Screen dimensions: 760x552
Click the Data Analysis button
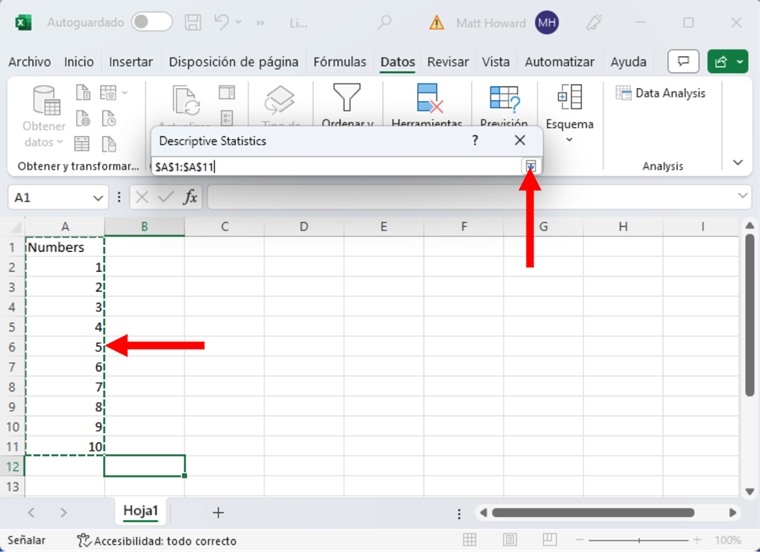click(660, 93)
